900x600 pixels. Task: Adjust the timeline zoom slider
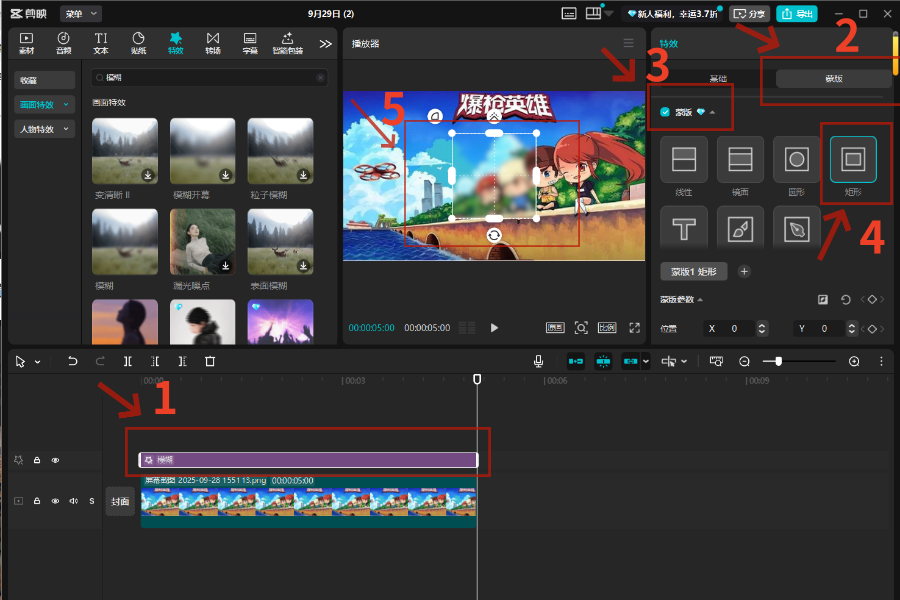[779, 361]
